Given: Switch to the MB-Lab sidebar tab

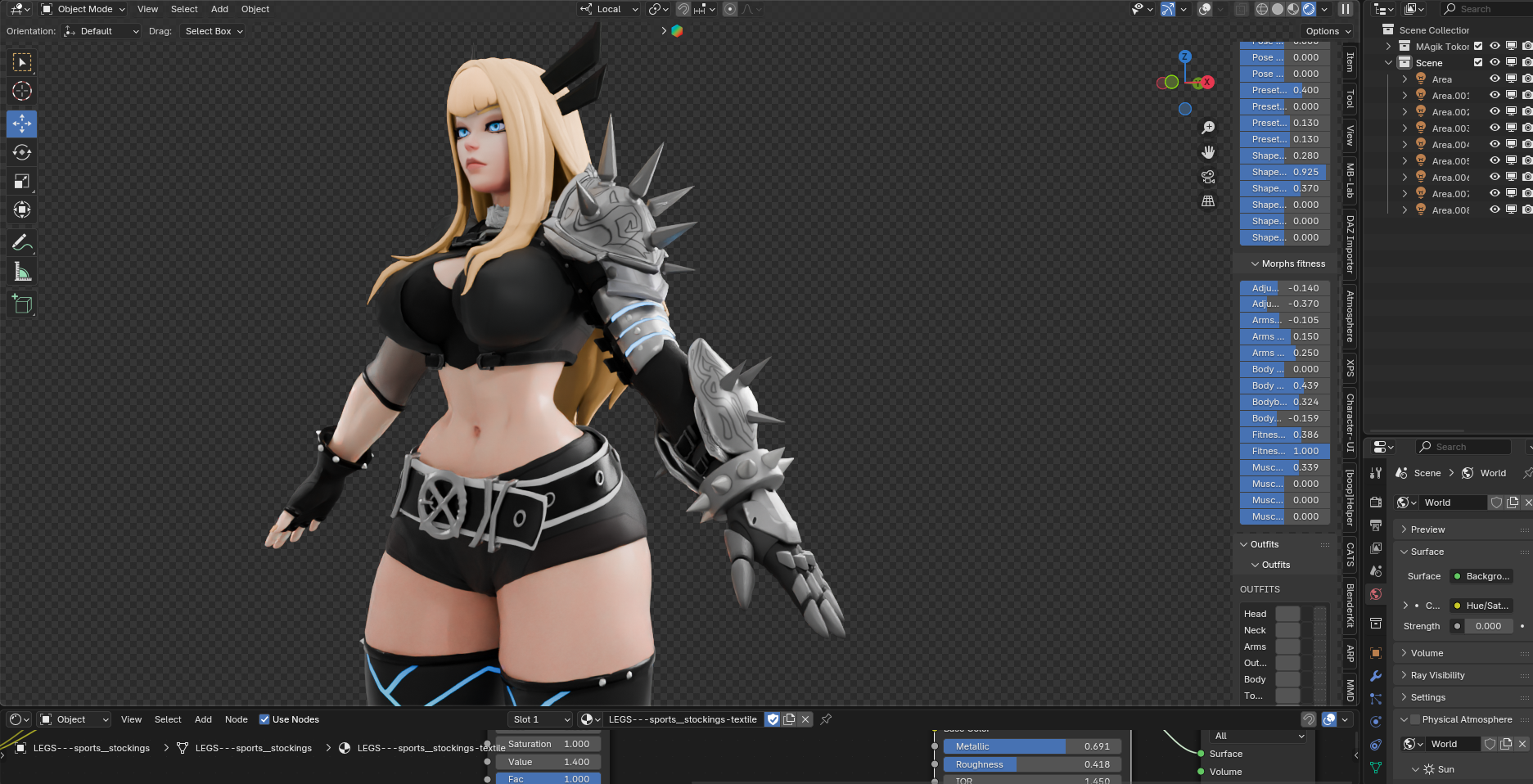Looking at the screenshot, I should (x=1350, y=180).
